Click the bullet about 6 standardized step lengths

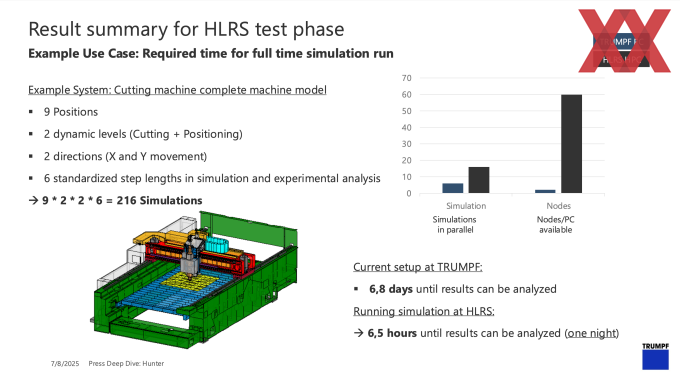(212, 178)
